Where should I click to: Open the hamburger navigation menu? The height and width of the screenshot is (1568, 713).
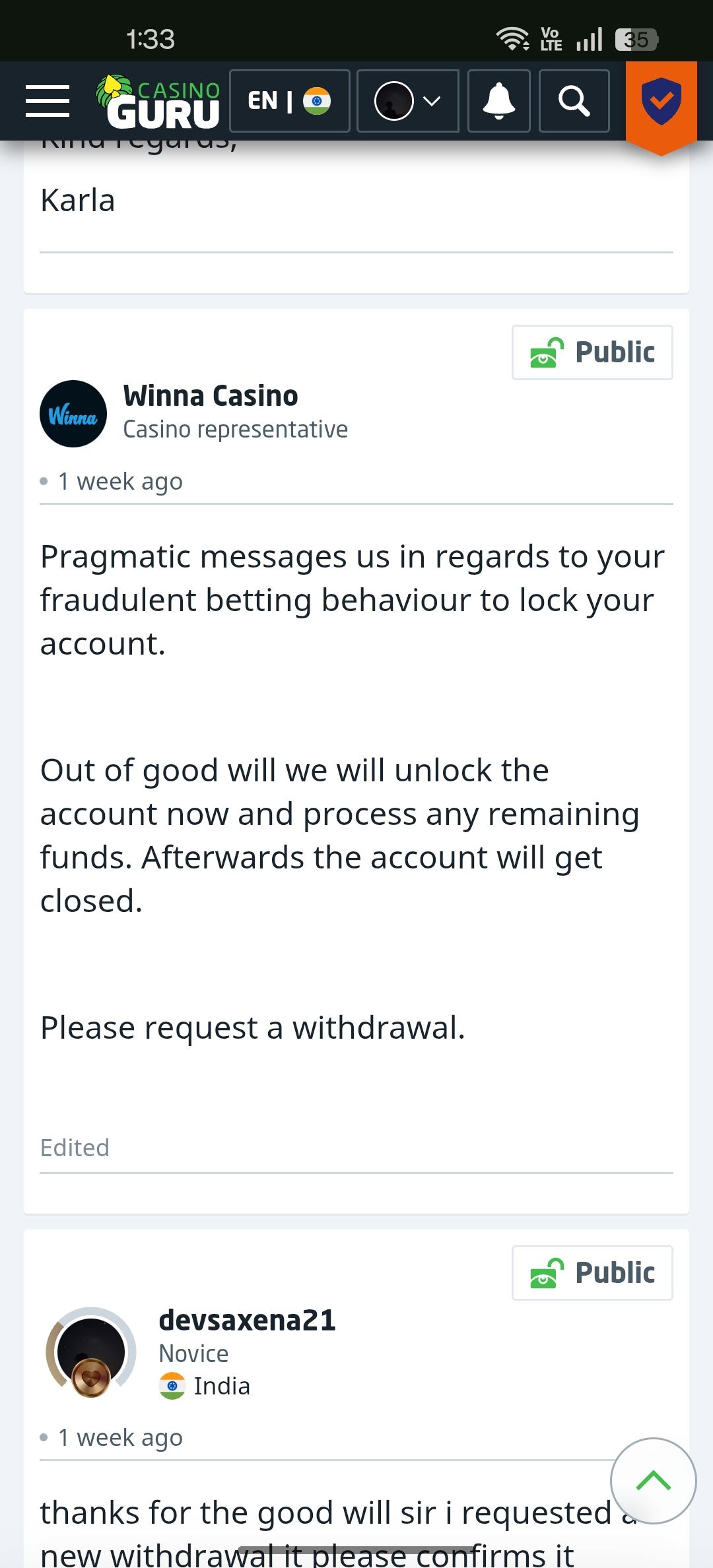click(x=48, y=101)
